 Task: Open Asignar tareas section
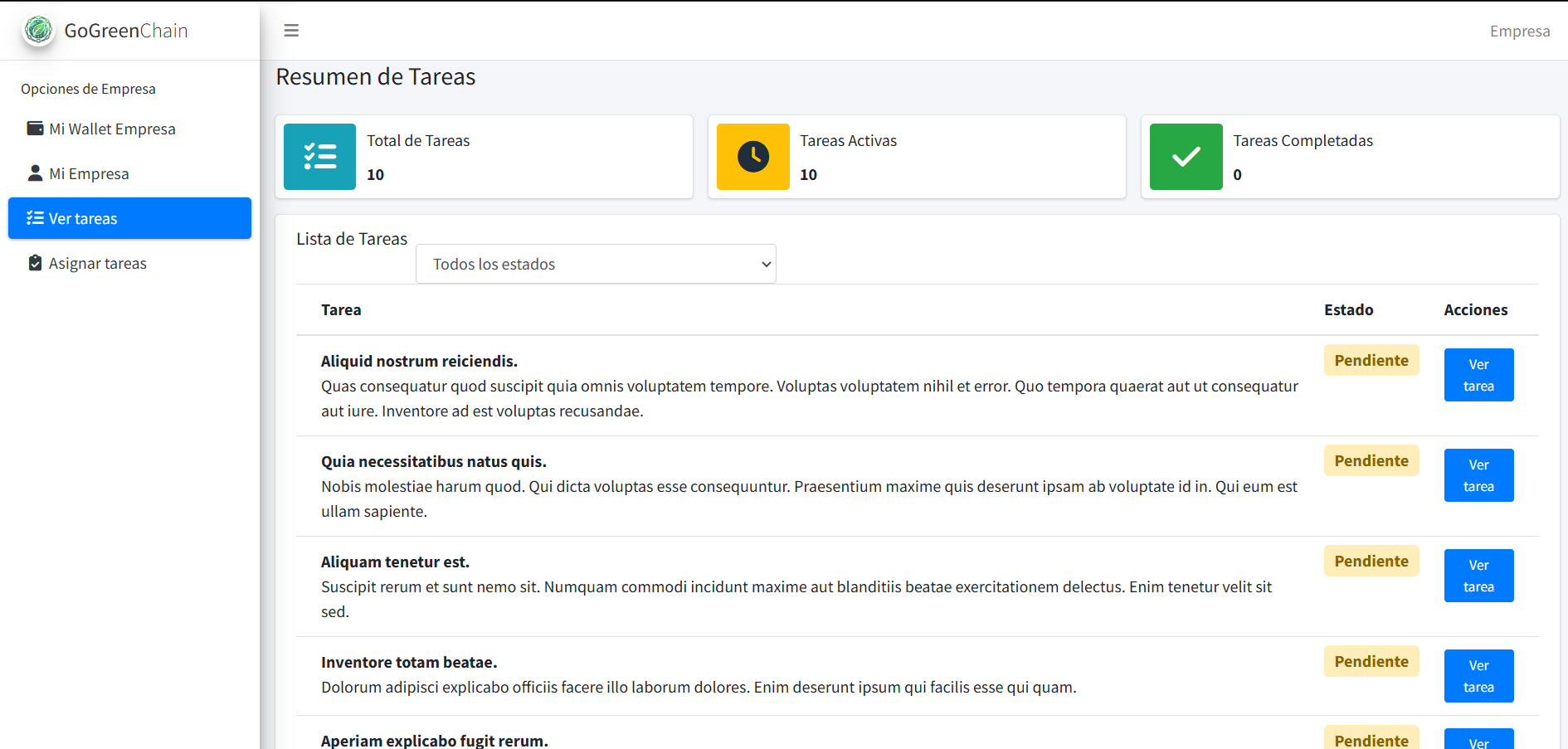point(129,263)
